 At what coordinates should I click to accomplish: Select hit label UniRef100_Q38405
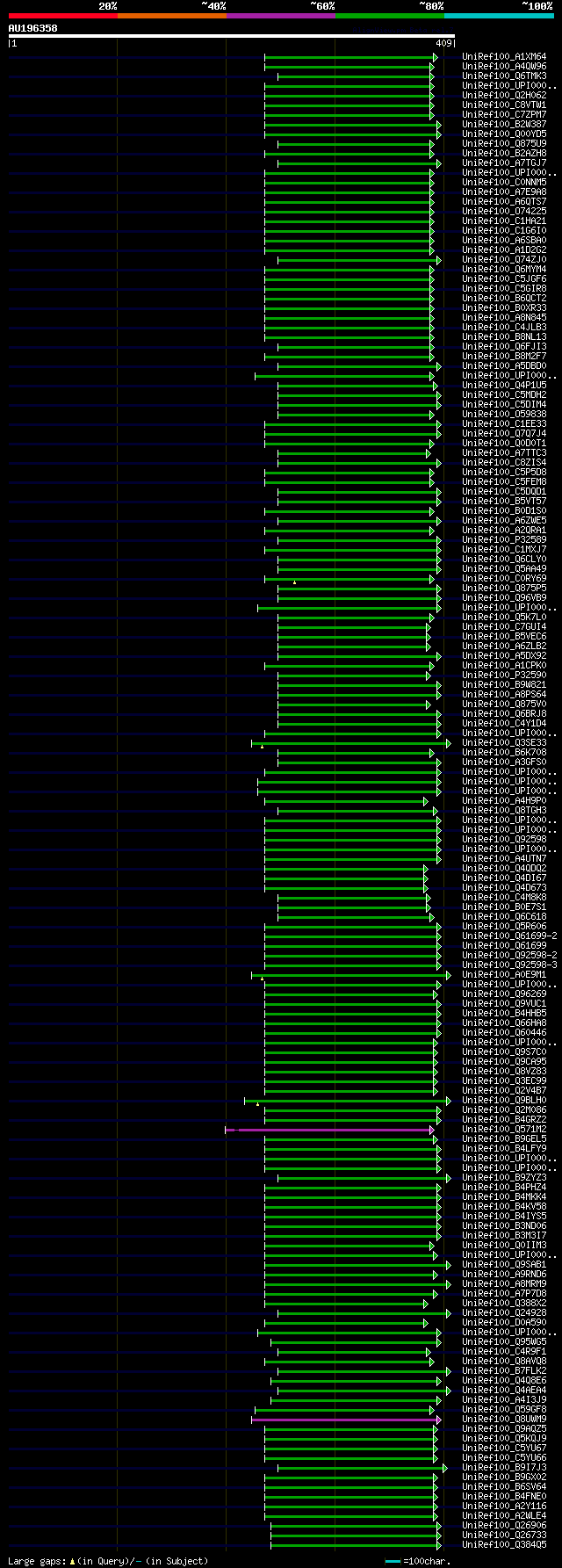504,1545
